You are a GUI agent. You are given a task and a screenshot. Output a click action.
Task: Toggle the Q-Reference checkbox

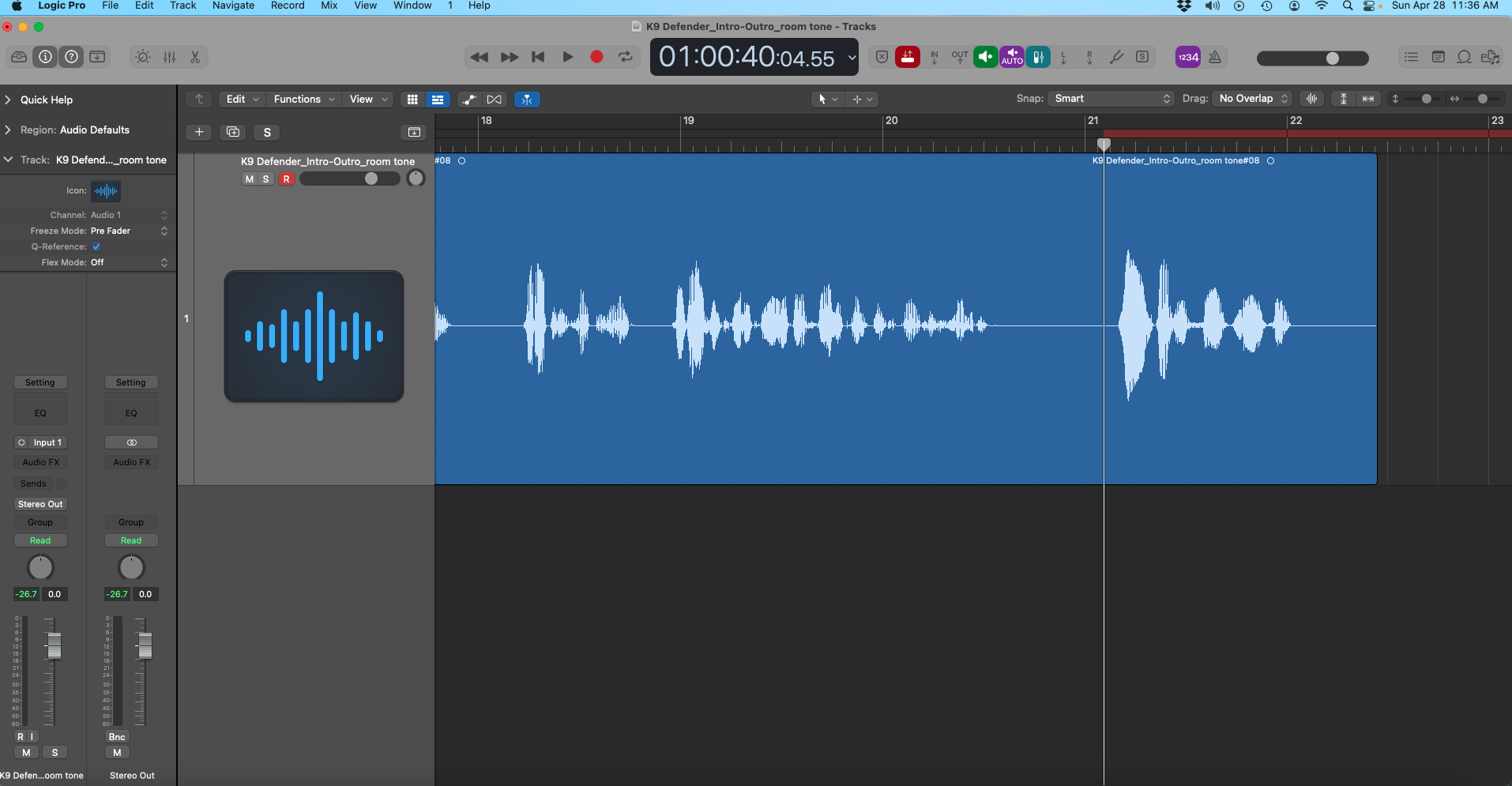96,246
